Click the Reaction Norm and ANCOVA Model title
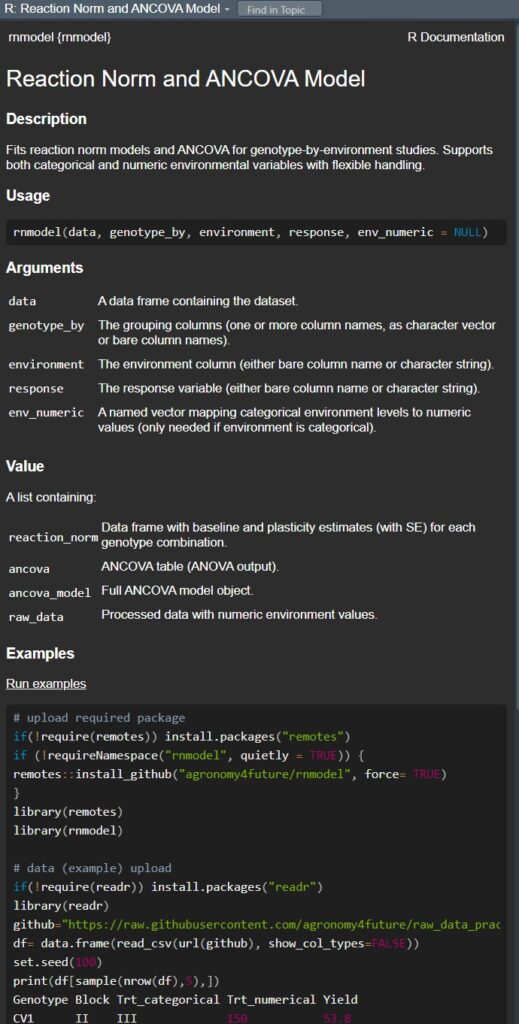Screen dimensions: 519x1024 click(x=185, y=79)
